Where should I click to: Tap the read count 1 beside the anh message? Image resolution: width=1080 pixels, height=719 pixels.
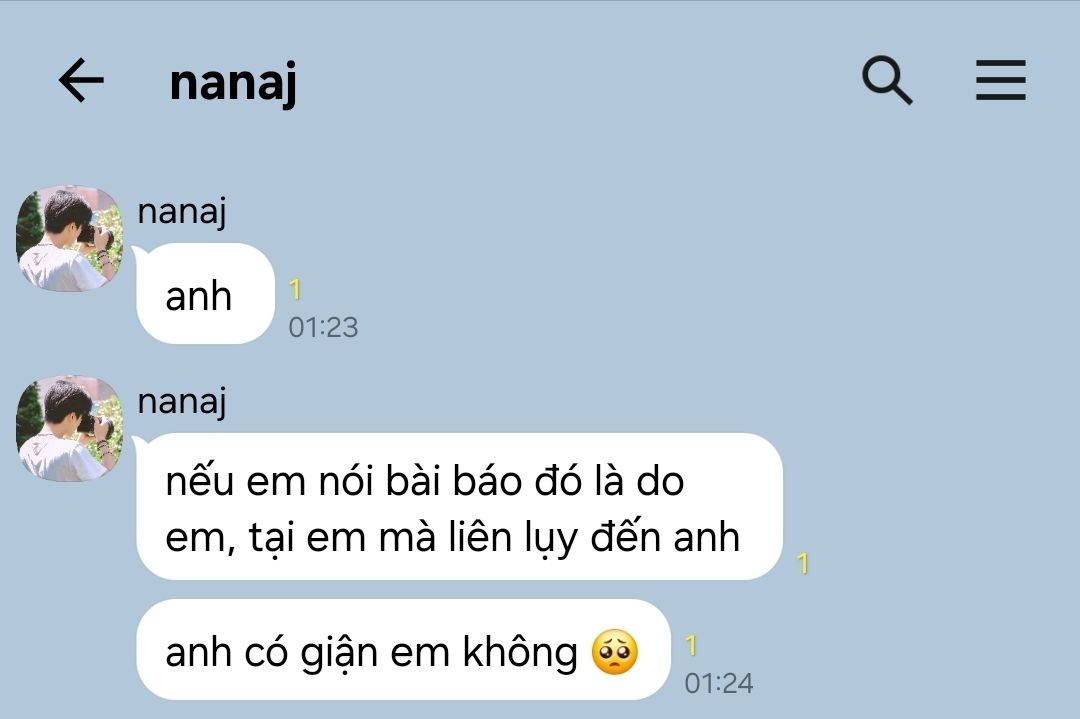[295, 290]
